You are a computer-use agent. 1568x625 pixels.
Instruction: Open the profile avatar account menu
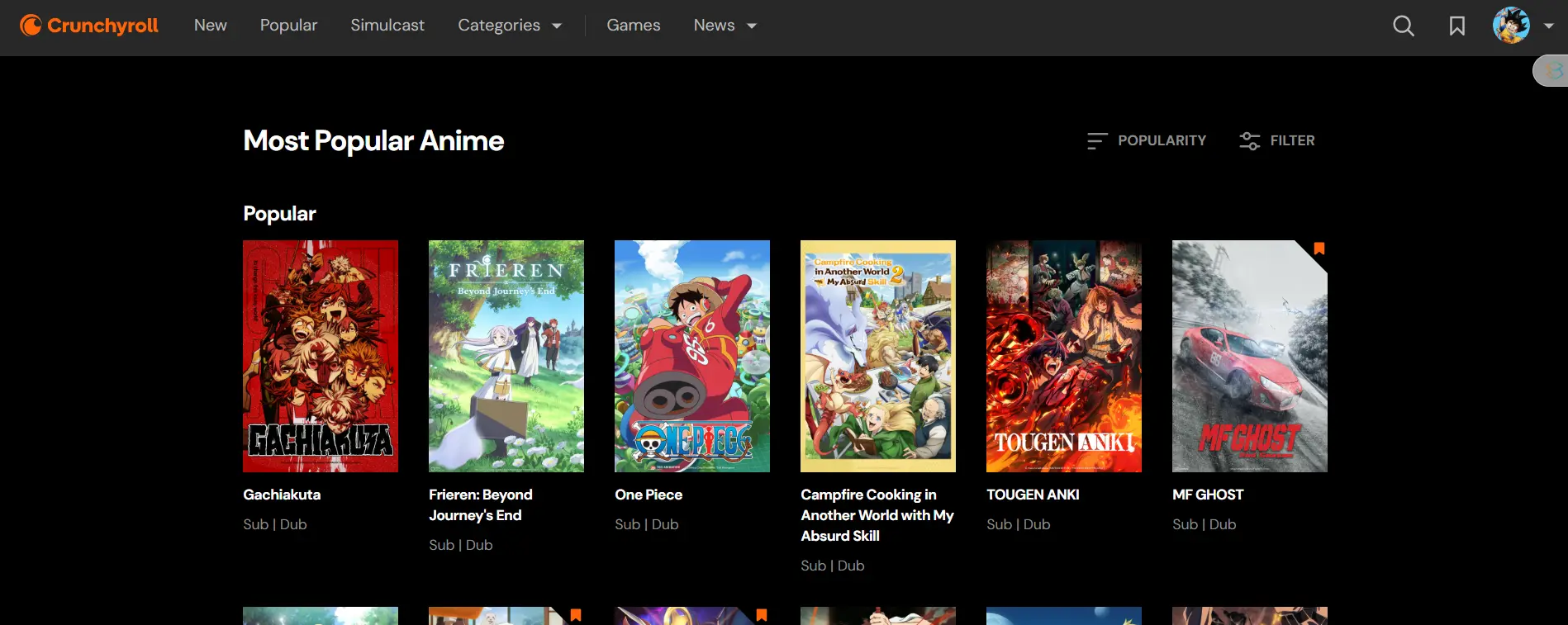pyautogui.click(x=1523, y=26)
